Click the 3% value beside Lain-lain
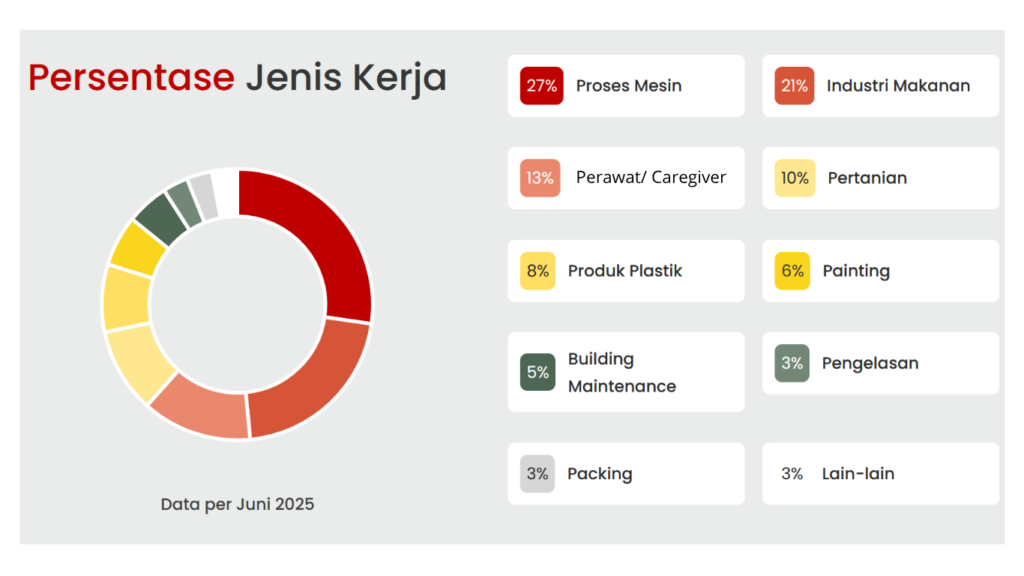 point(792,474)
